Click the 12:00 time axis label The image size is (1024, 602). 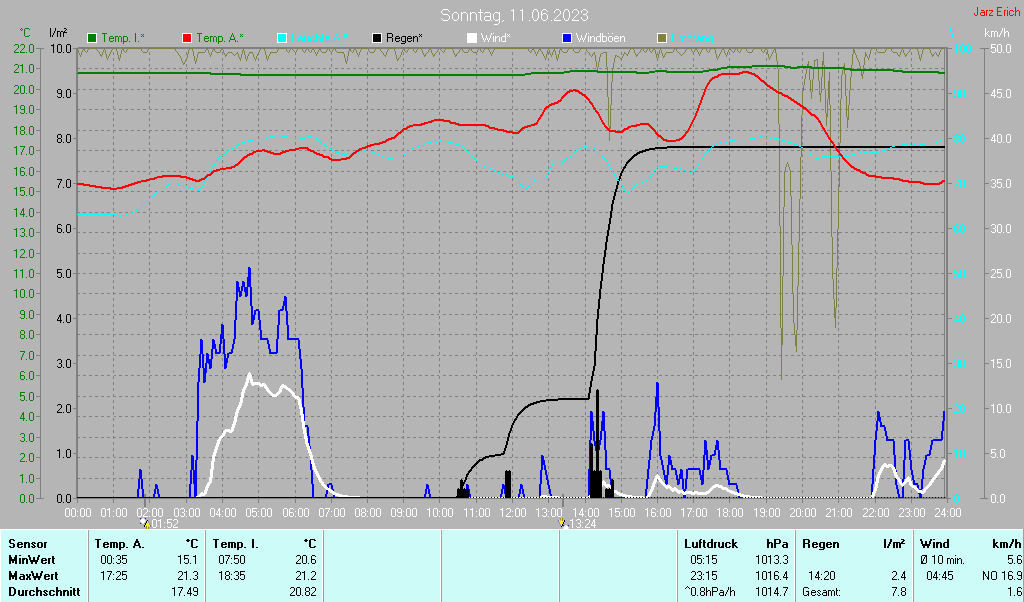[x=512, y=512]
